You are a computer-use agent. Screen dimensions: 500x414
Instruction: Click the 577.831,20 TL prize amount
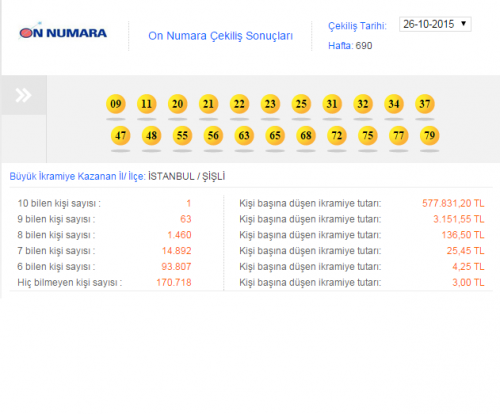click(453, 203)
